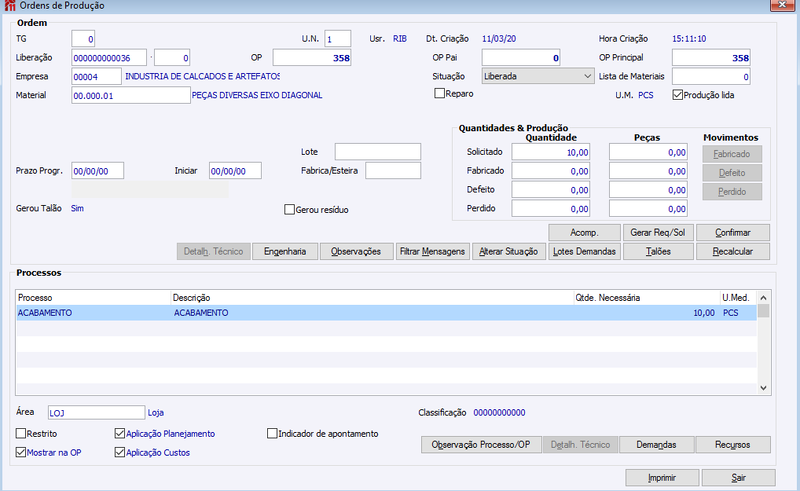This screenshot has height=491, width=800.
Task: Open Talões
Action: coord(658,252)
